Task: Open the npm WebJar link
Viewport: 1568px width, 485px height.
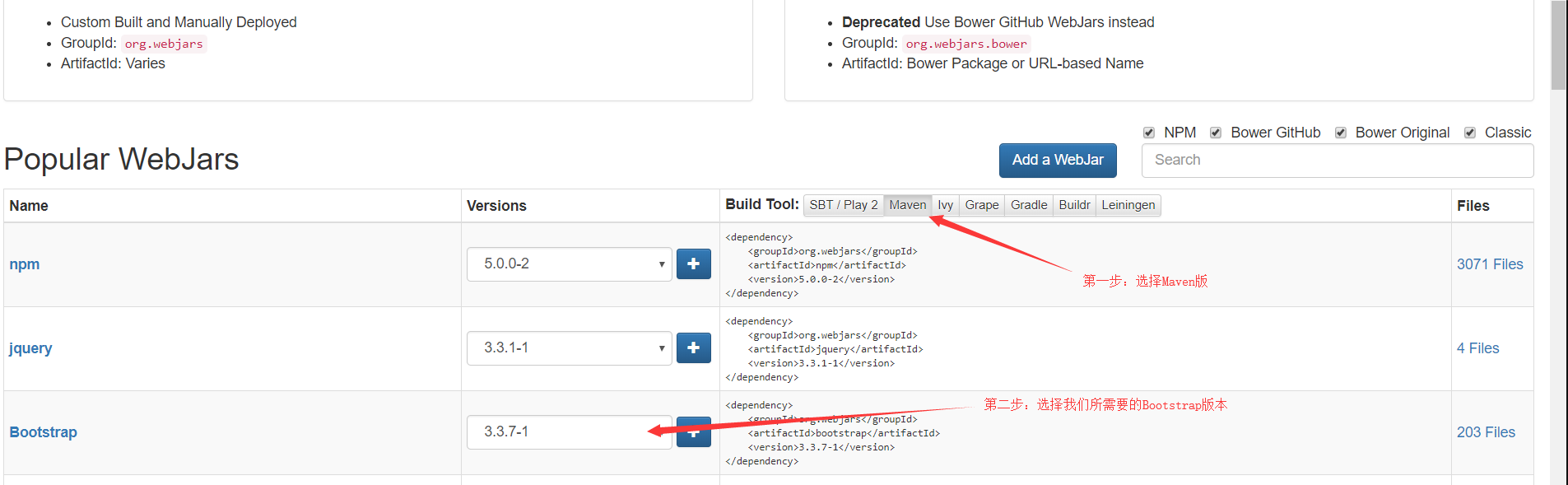Action: [x=25, y=264]
